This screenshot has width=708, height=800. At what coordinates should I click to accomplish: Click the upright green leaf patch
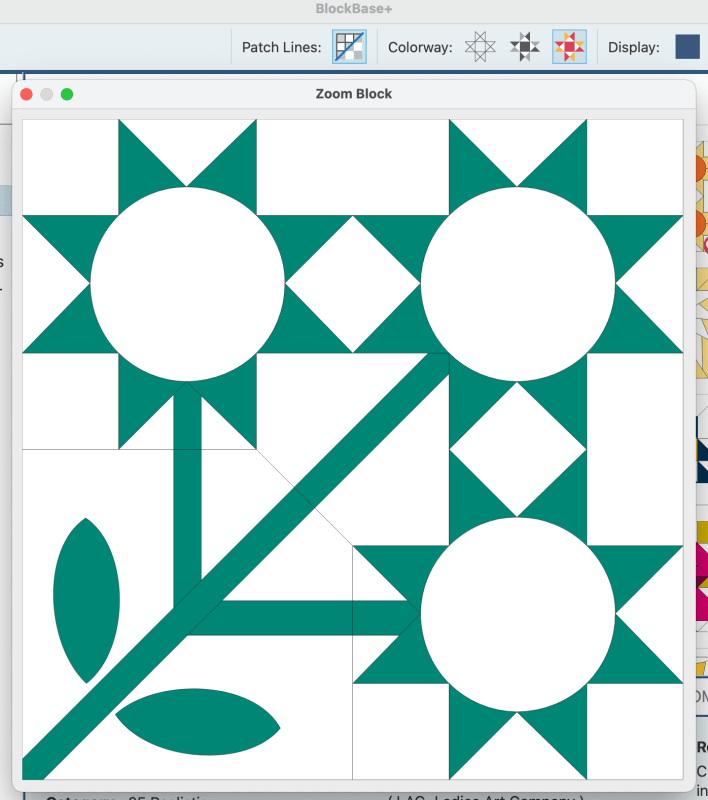pos(86,600)
